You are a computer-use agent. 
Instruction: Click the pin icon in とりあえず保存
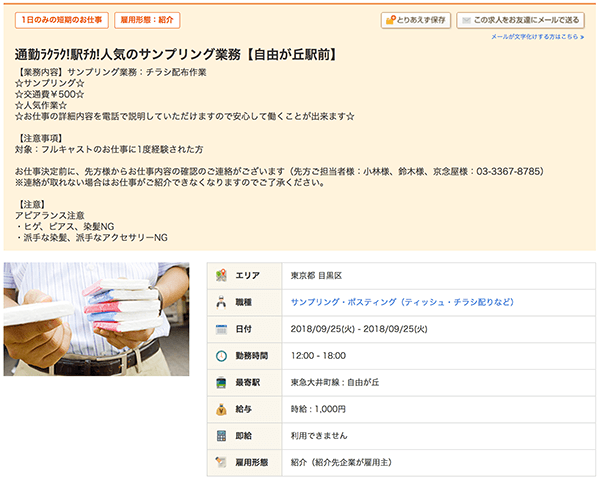[x=390, y=20]
